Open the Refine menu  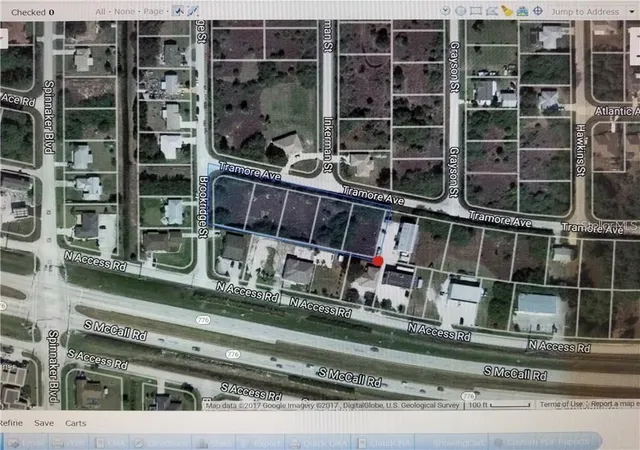[11, 423]
